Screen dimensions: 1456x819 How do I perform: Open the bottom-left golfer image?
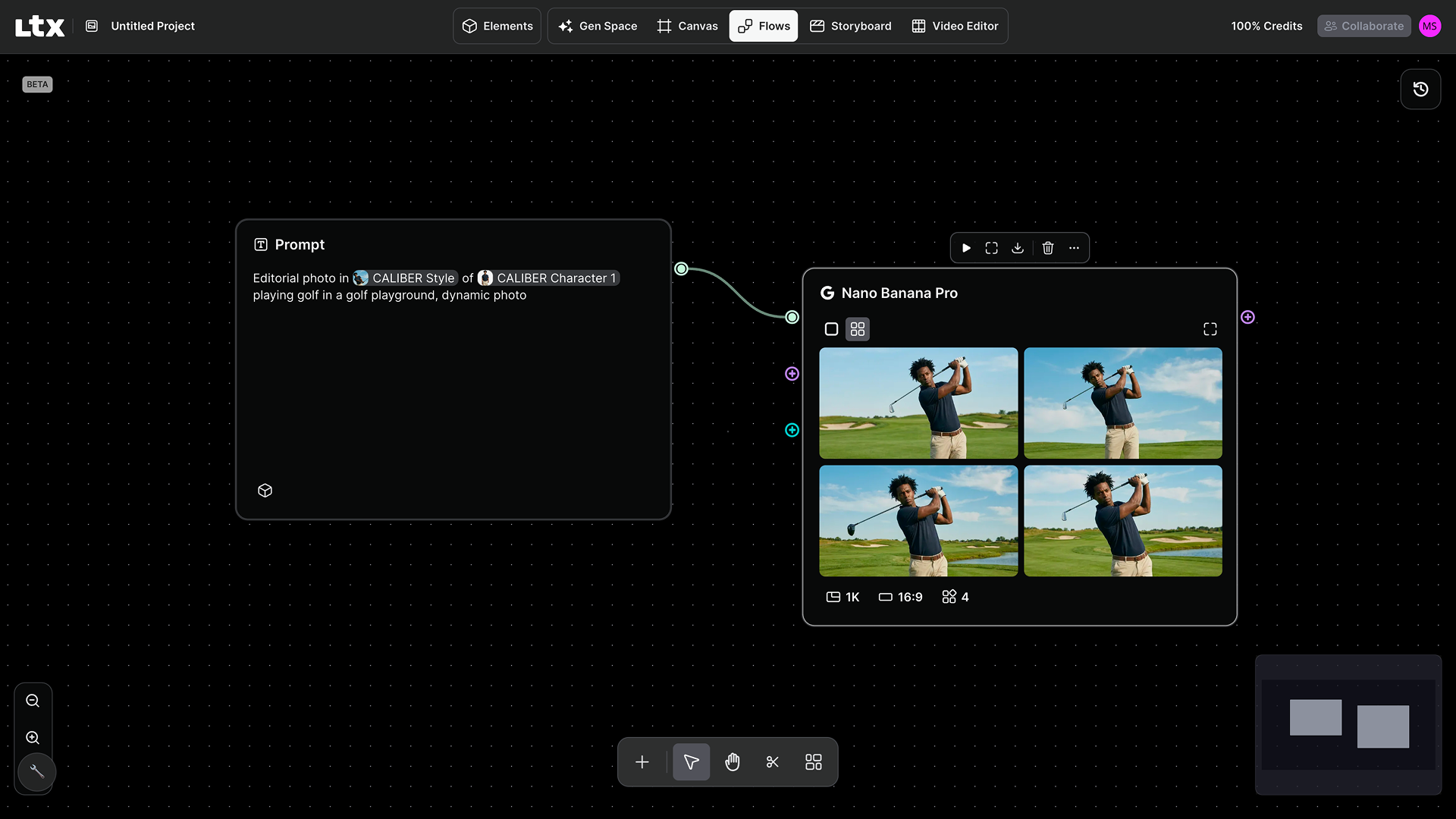pyautogui.click(x=918, y=521)
